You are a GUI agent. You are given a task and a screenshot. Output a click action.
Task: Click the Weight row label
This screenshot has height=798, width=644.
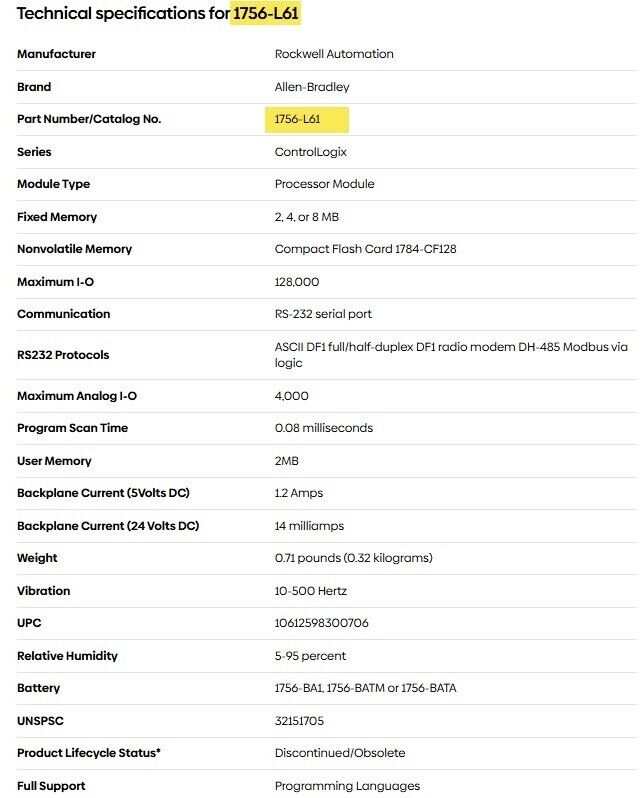37,558
